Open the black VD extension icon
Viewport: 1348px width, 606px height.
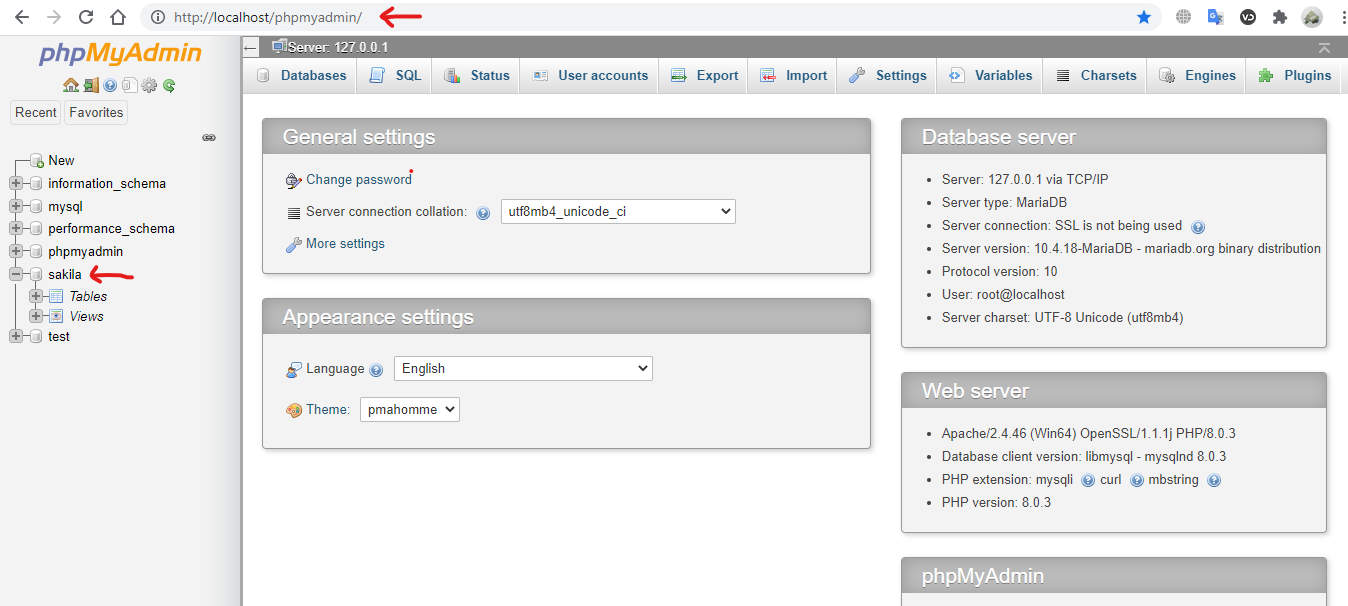1248,17
